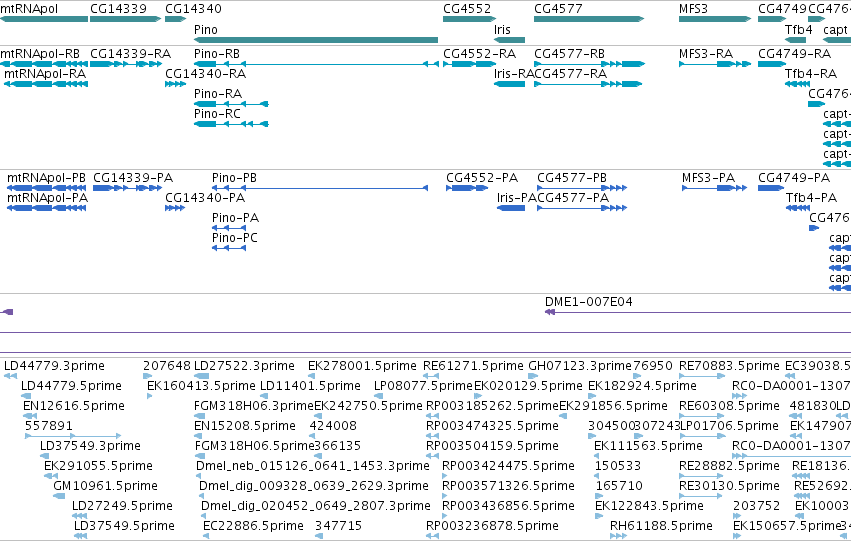Select the CG4577 gene feature
851x541 pixels.
(589, 19)
